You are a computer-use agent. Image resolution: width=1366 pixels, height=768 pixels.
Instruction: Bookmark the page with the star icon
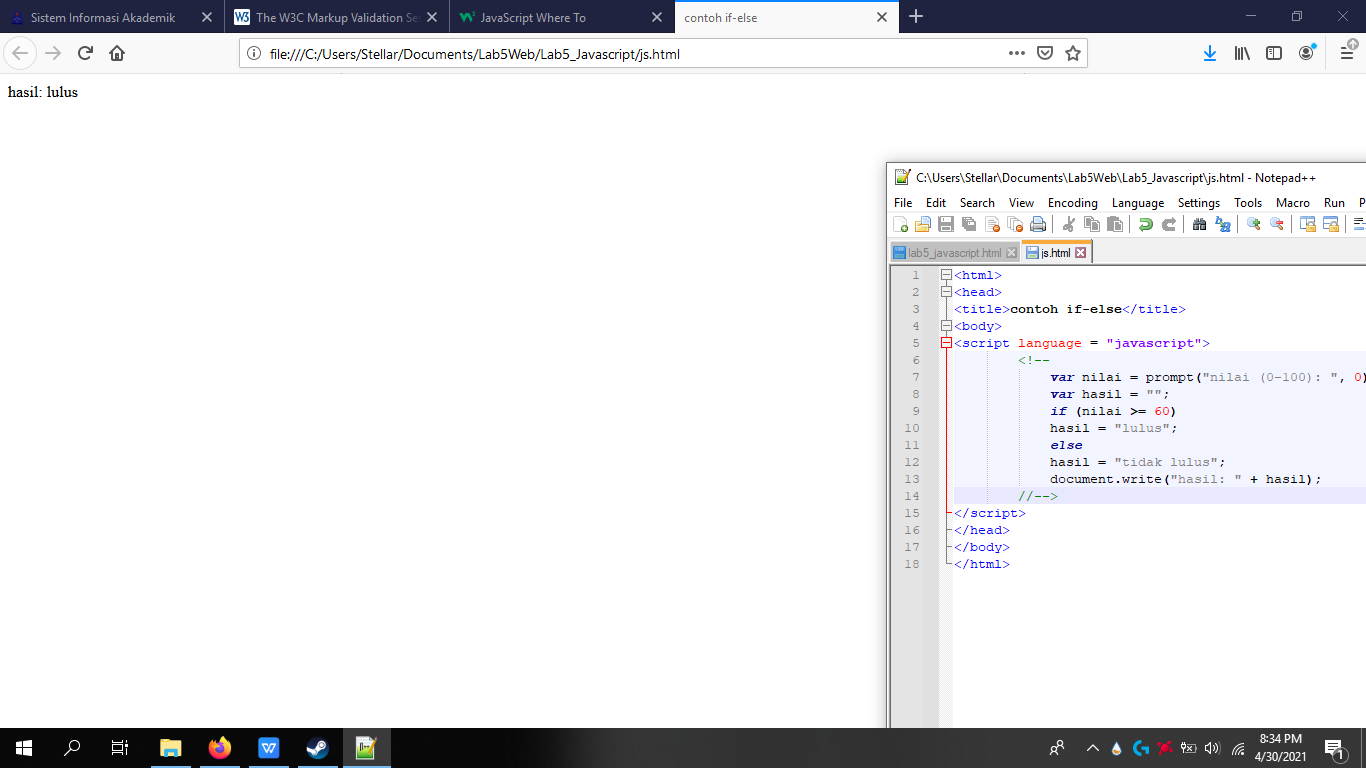[x=1073, y=52]
